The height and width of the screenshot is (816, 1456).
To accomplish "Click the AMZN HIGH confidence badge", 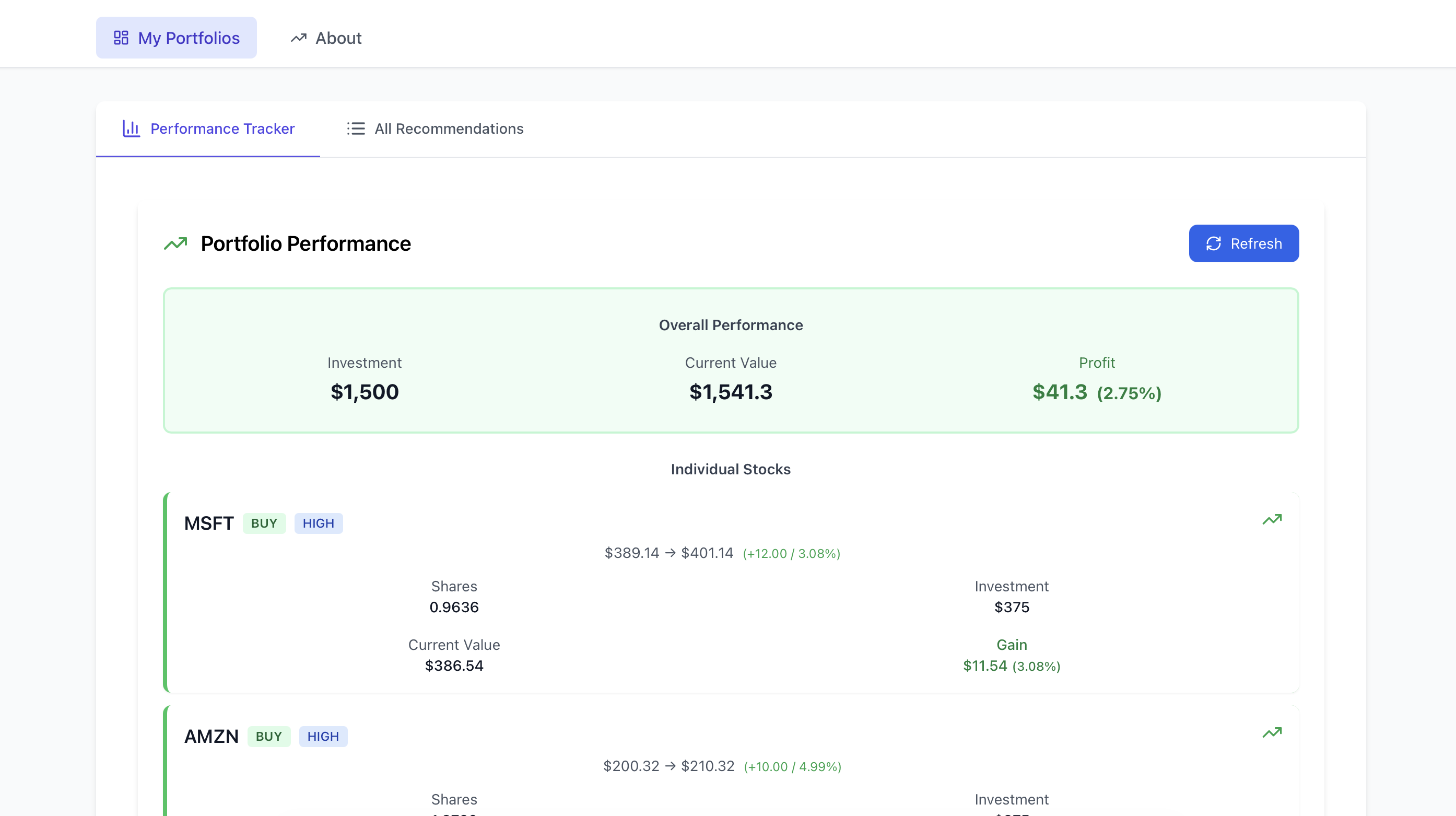I will tap(323, 737).
